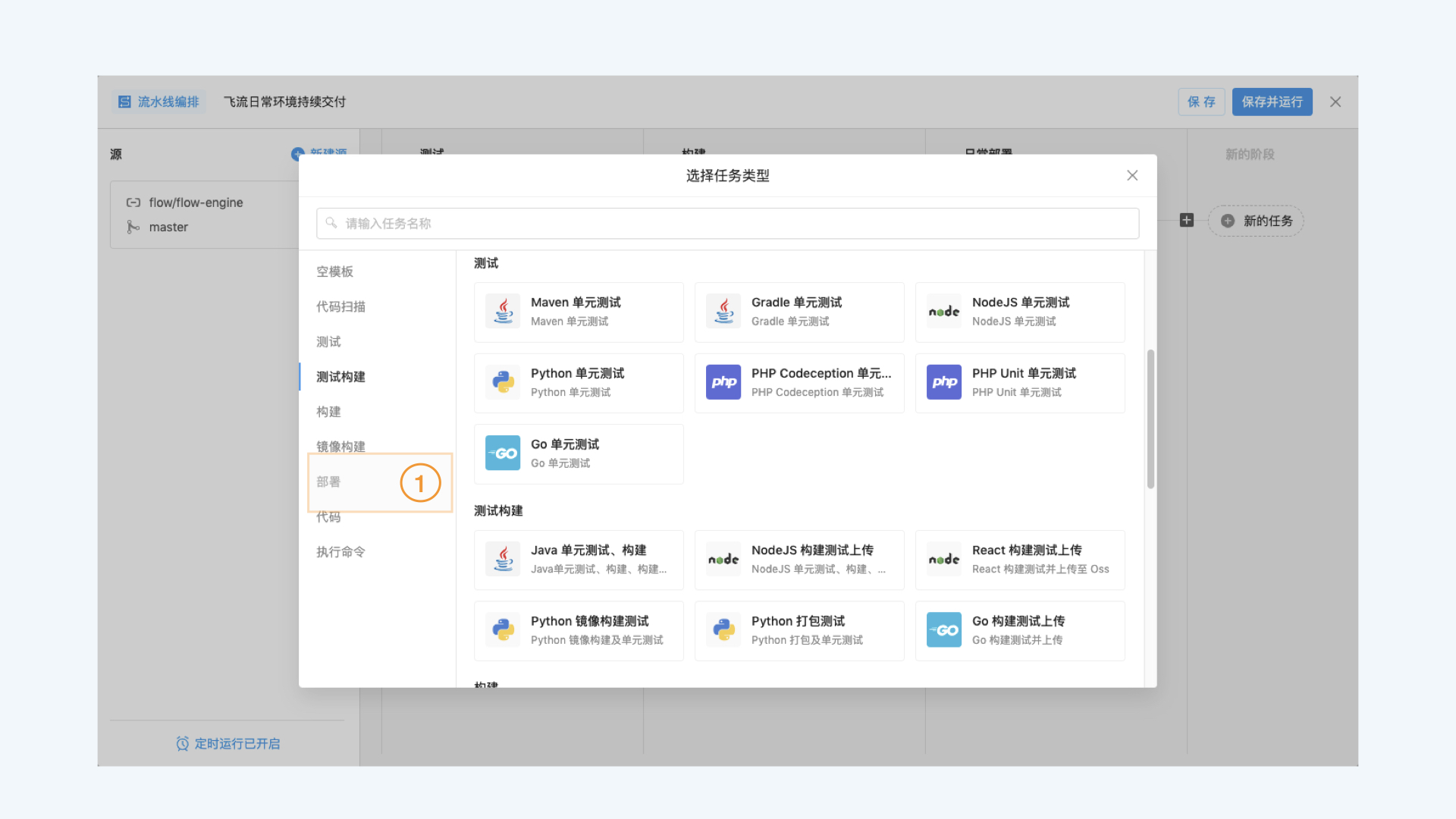Screen dimensions: 1456x819
Task: Click the plus square icon beside 新的任务
Action: (x=1187, y=220)
